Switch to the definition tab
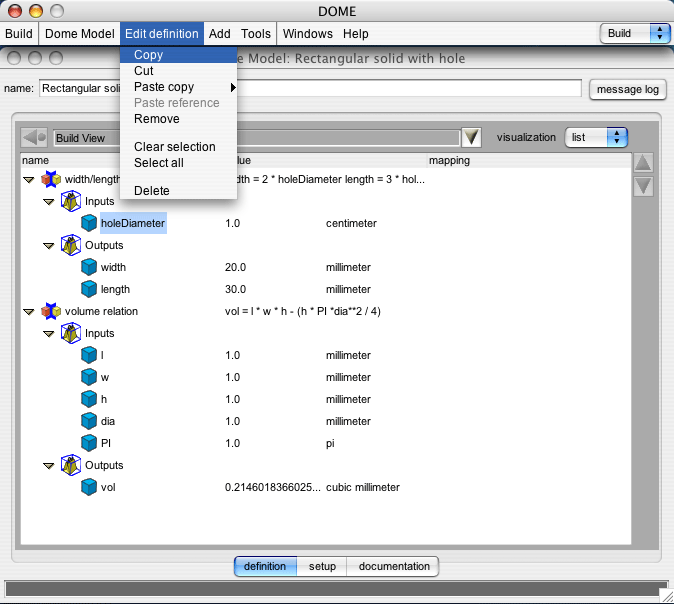The width and height of the screenshot is (674, 604). pos(265,566)
